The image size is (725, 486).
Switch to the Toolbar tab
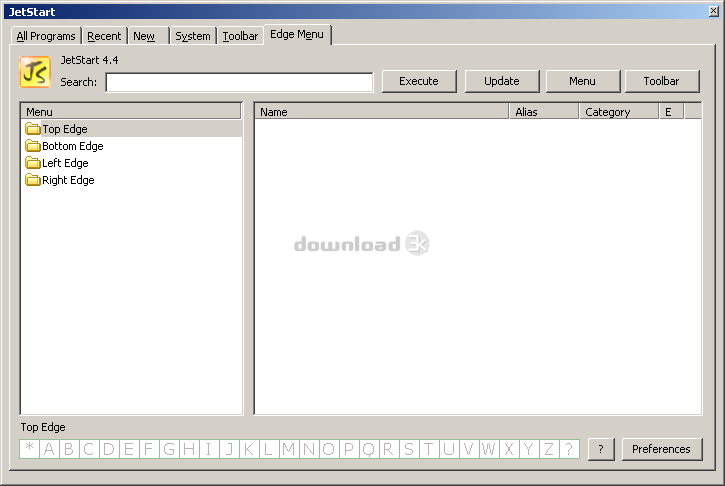240,36
